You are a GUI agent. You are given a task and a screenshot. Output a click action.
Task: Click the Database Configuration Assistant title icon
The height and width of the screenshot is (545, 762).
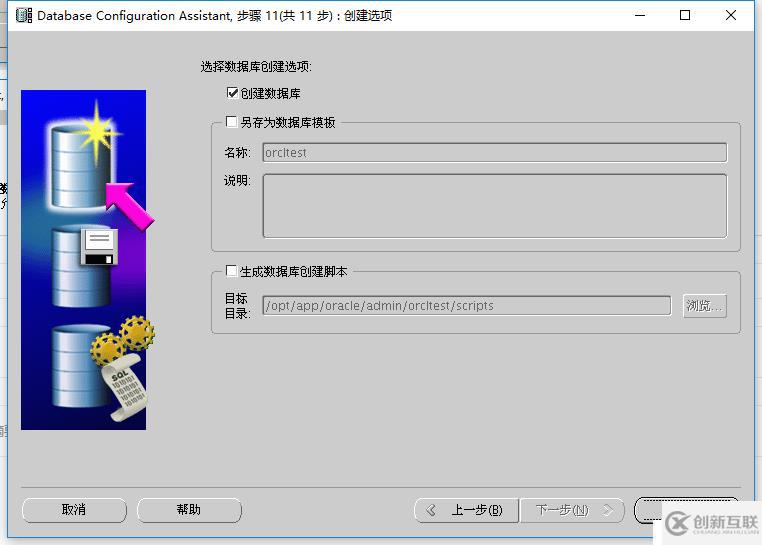tap(24, 15)
